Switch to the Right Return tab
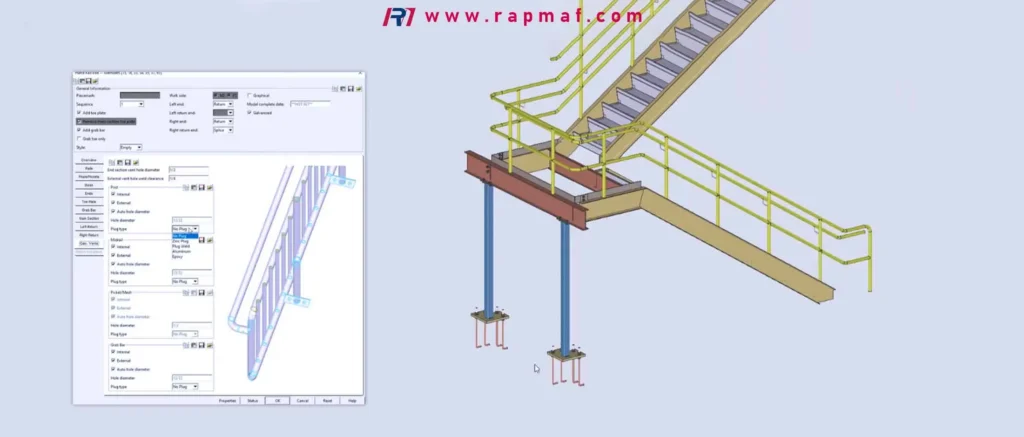The image size is (1024, 437). (88, 235)
